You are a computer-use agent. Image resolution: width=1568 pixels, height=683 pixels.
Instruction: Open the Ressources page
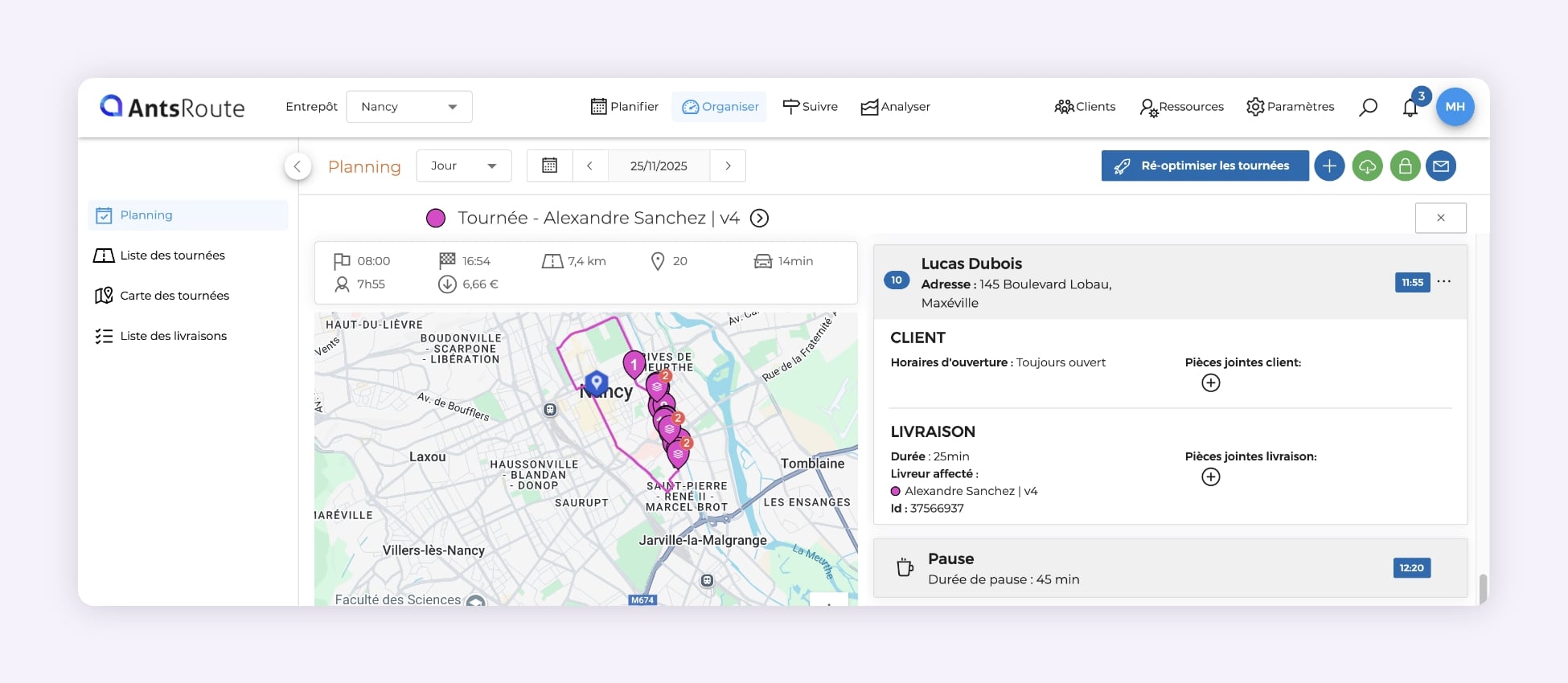[1181, 107]
